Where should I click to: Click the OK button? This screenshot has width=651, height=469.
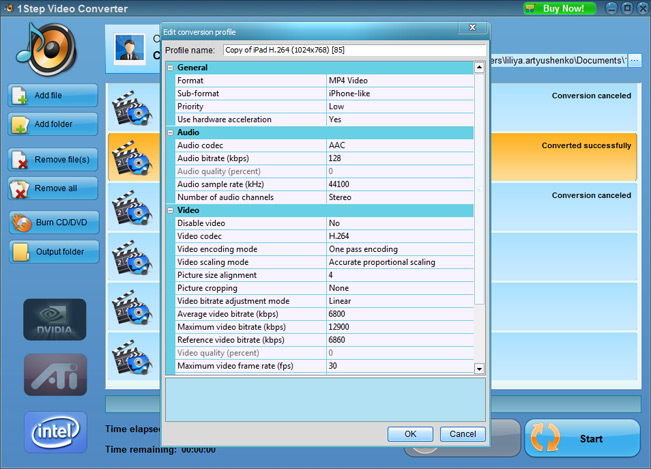coord(410,434)
